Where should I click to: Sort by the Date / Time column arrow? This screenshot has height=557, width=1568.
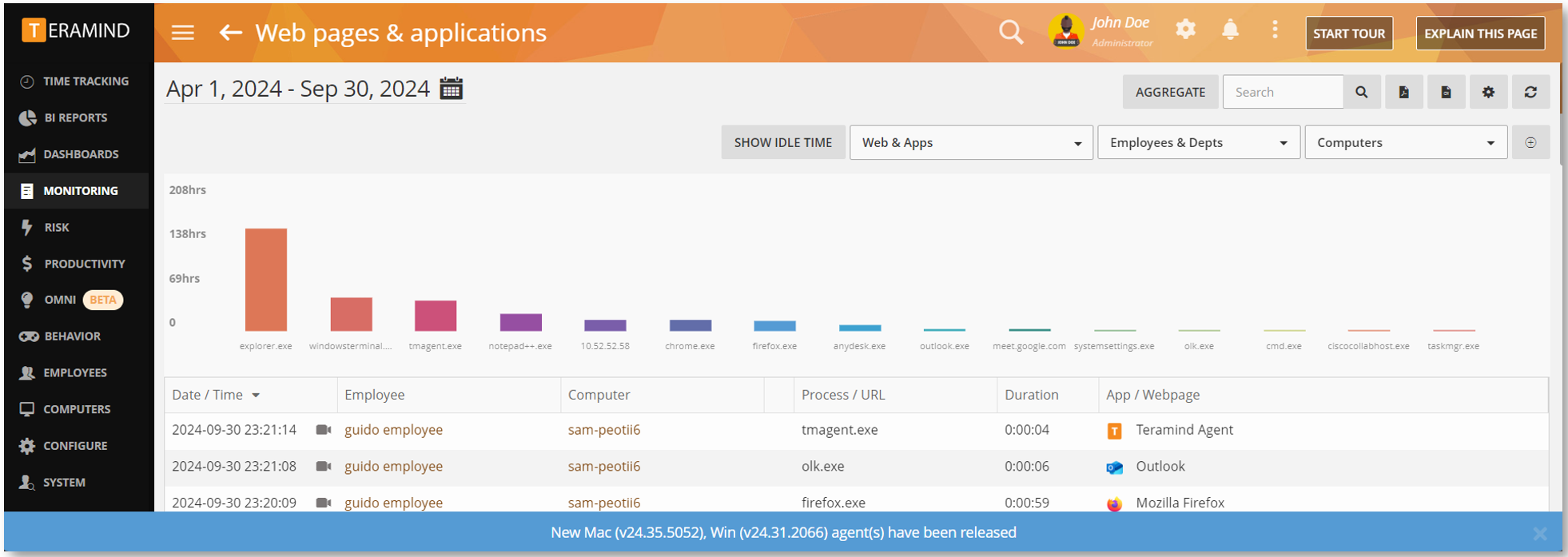click(256, 396)
